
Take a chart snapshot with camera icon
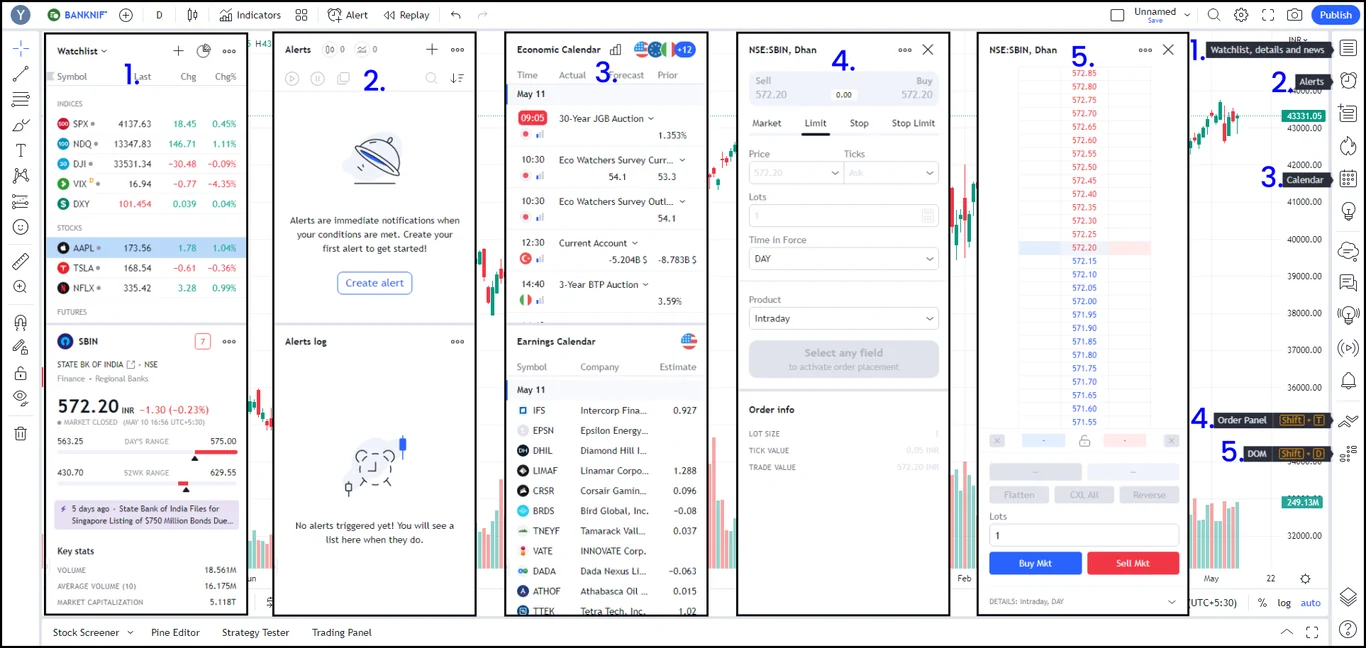click(1295, 15)
